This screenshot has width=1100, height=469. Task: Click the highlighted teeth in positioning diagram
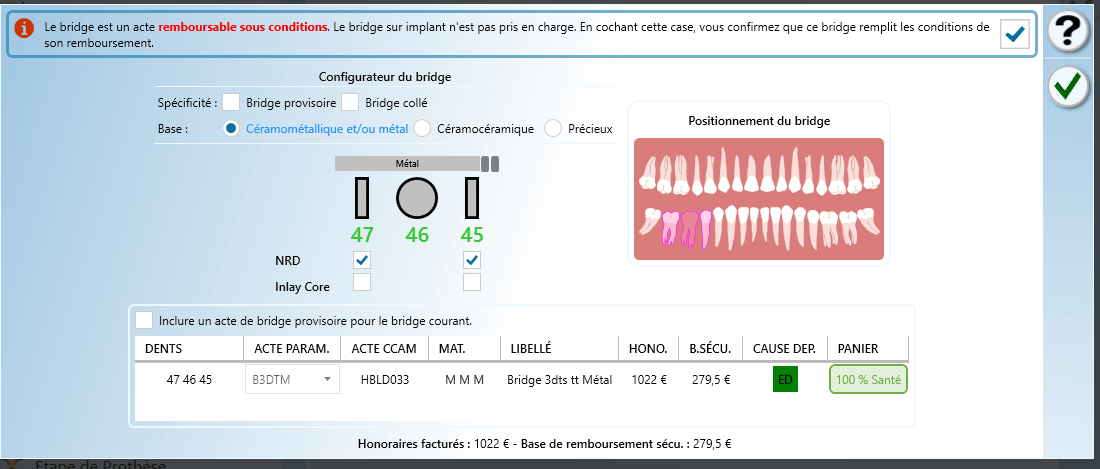pyautogui.click(x=686, y=229)
